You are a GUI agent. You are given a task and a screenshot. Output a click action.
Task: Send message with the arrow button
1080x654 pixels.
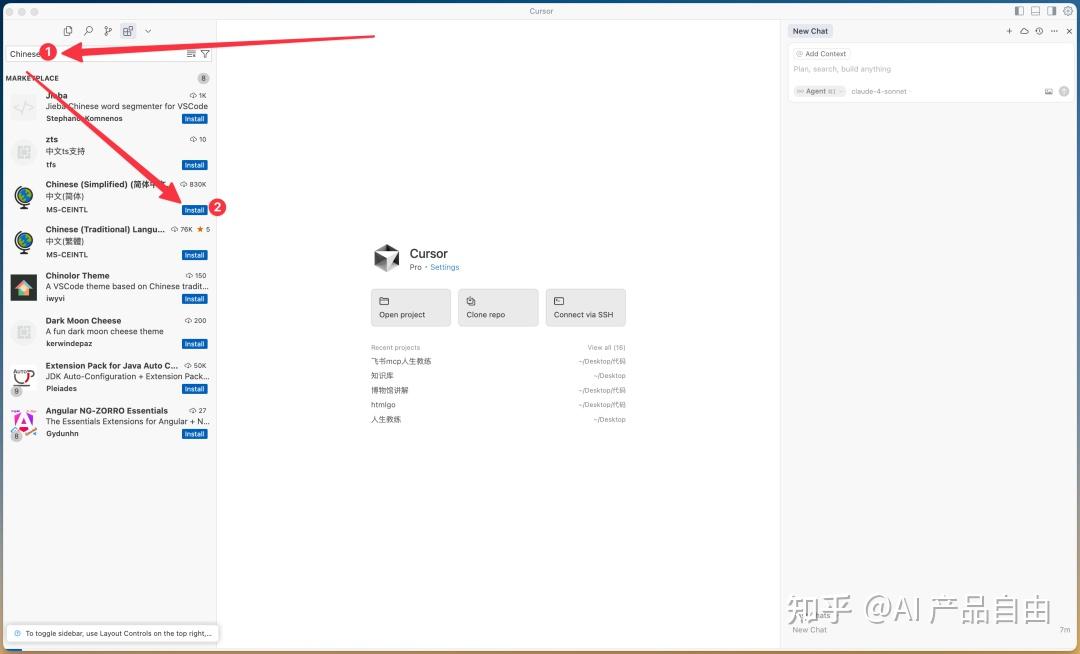(x=1064, y=92)
